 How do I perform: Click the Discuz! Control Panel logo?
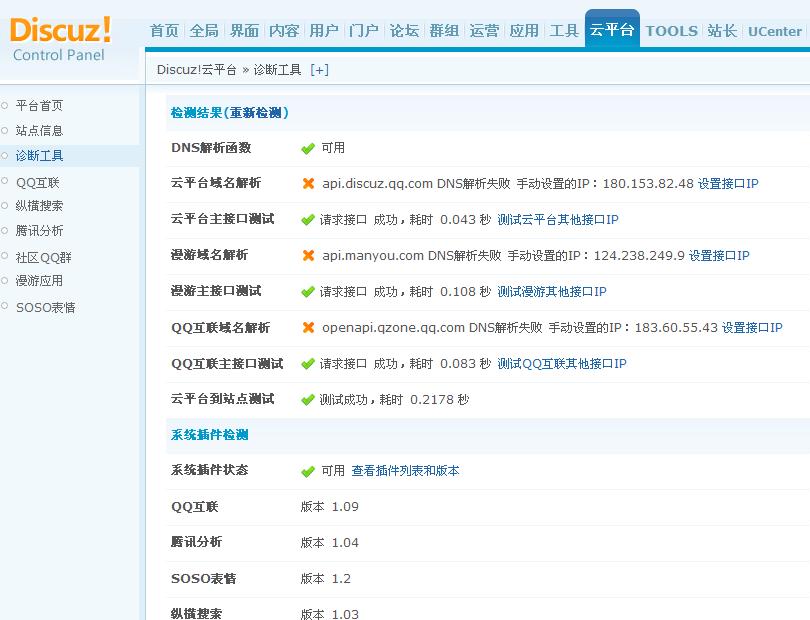60,38
